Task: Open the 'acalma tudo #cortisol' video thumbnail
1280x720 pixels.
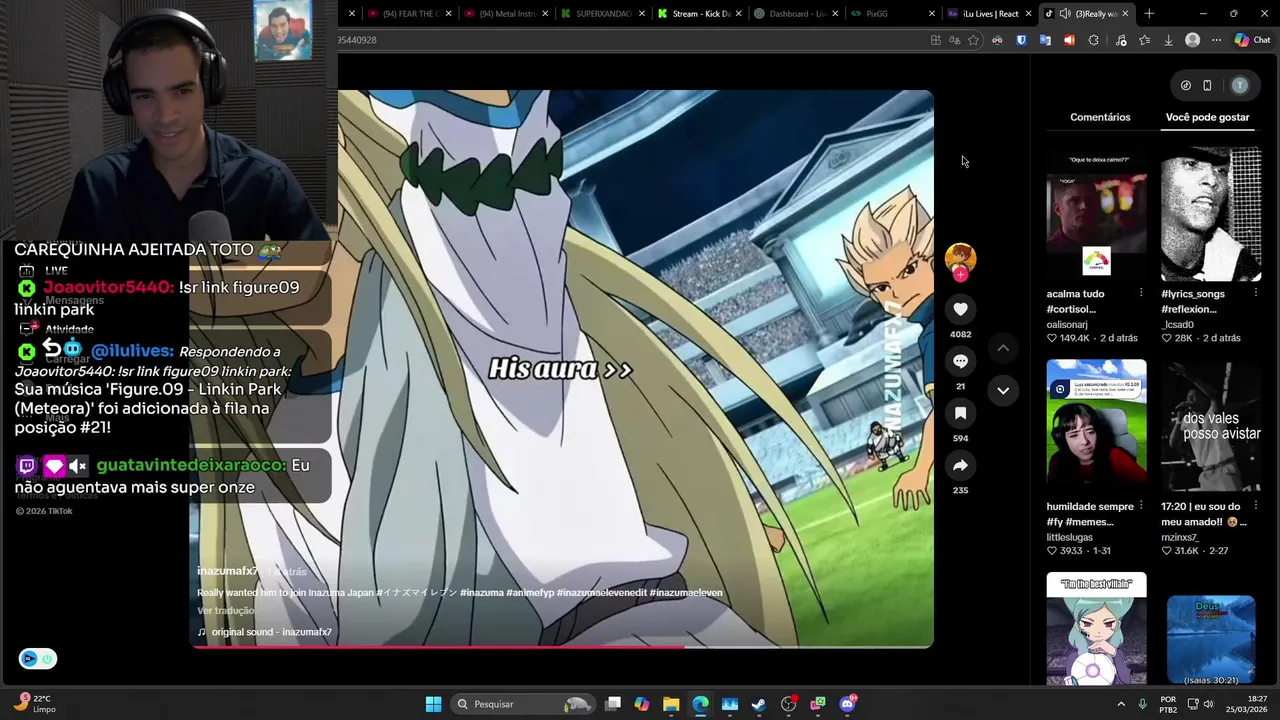Action: [1096, 214]
